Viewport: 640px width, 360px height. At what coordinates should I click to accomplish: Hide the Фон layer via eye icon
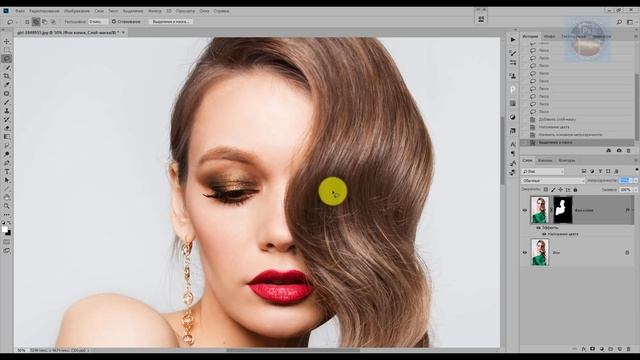(525, 253)
